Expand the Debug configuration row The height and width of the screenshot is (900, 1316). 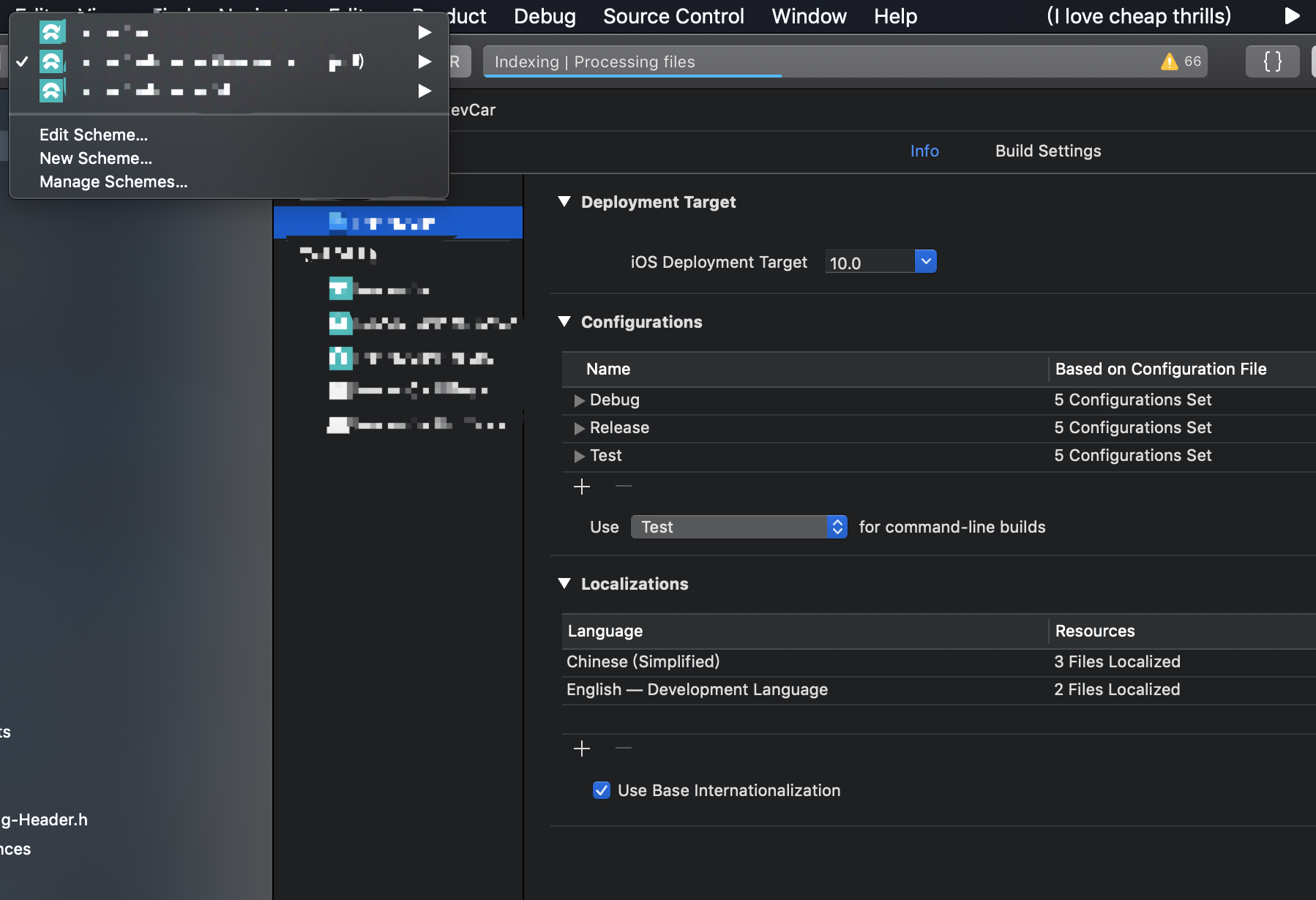click(x=579, y=400)
